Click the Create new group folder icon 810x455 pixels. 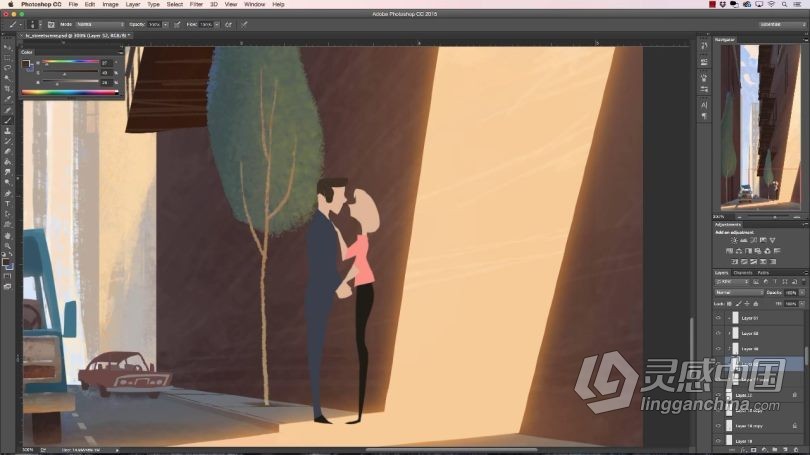point(775,450)
